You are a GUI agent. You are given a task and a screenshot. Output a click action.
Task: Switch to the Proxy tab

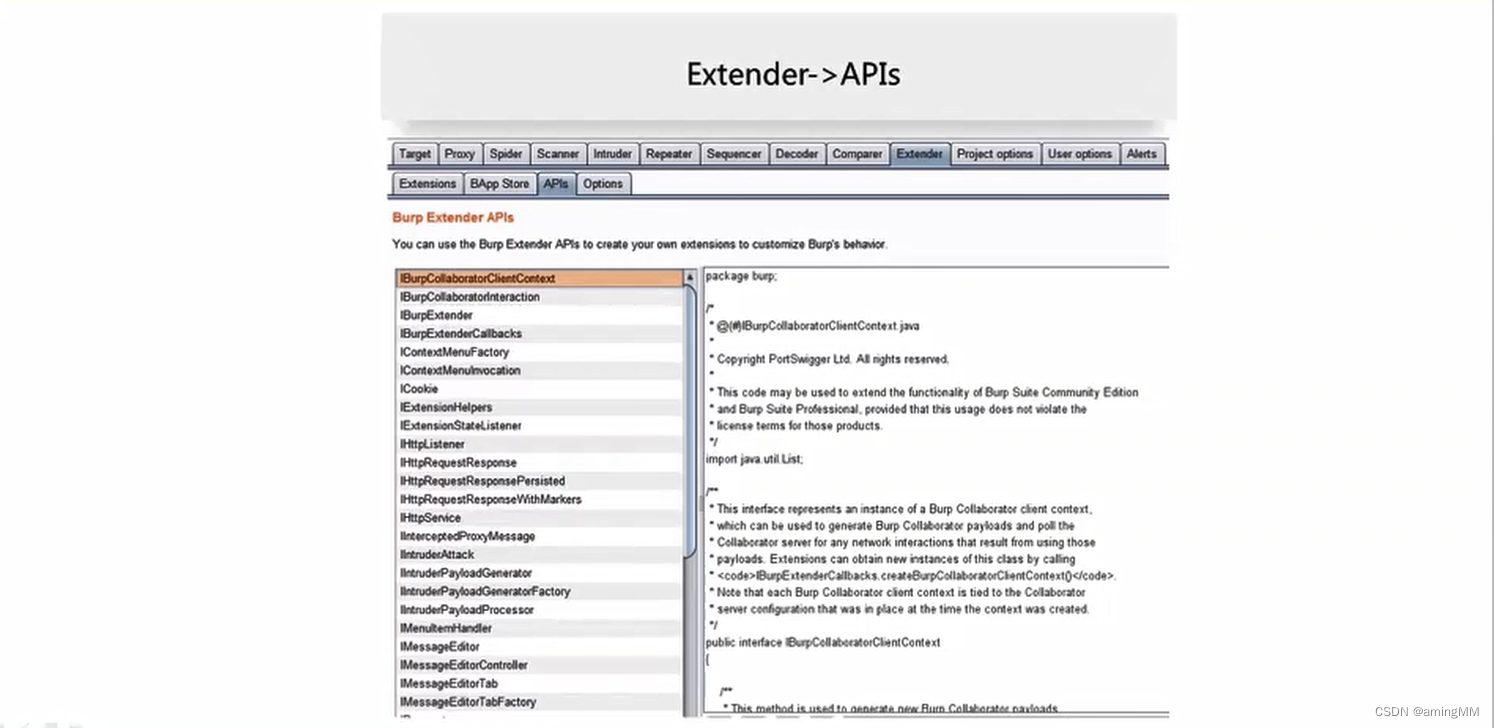(460, 154)
